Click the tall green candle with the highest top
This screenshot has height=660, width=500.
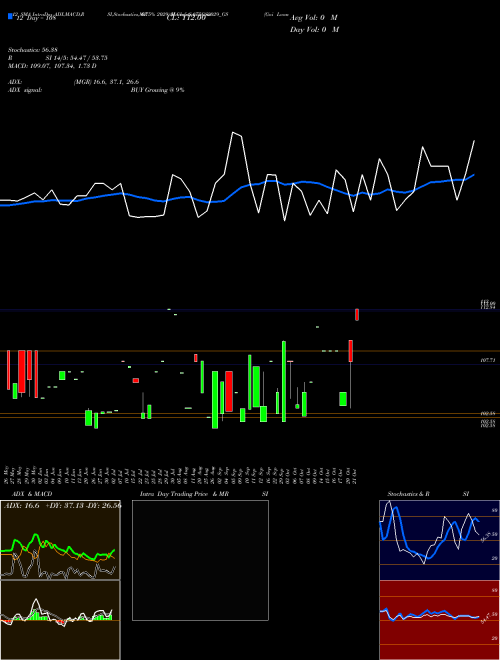coord(284,381)
